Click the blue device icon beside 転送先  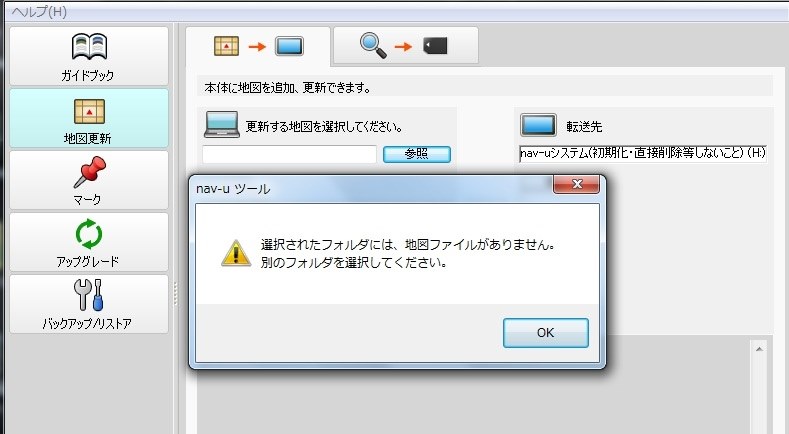tap(538, 125)
